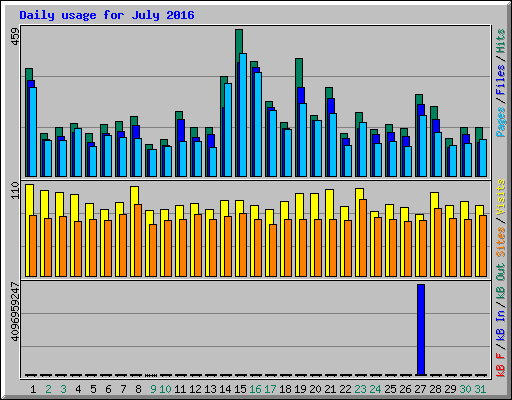Click the green day 9 label
The height and width of the screenshot is (400, 512).
pyautogui.click(x=153, y=389)
